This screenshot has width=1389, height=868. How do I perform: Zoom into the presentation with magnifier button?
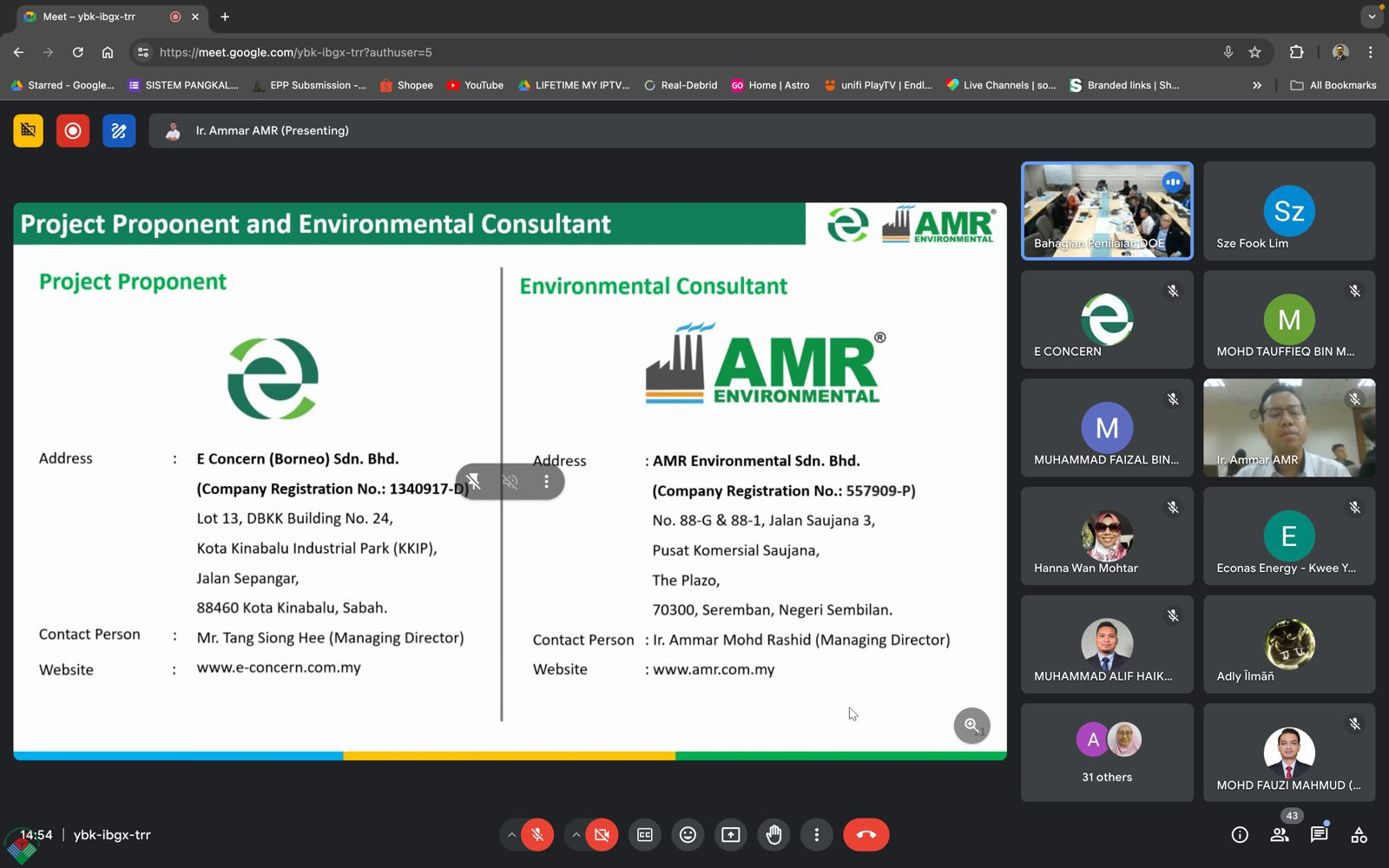tap(971, 726)
